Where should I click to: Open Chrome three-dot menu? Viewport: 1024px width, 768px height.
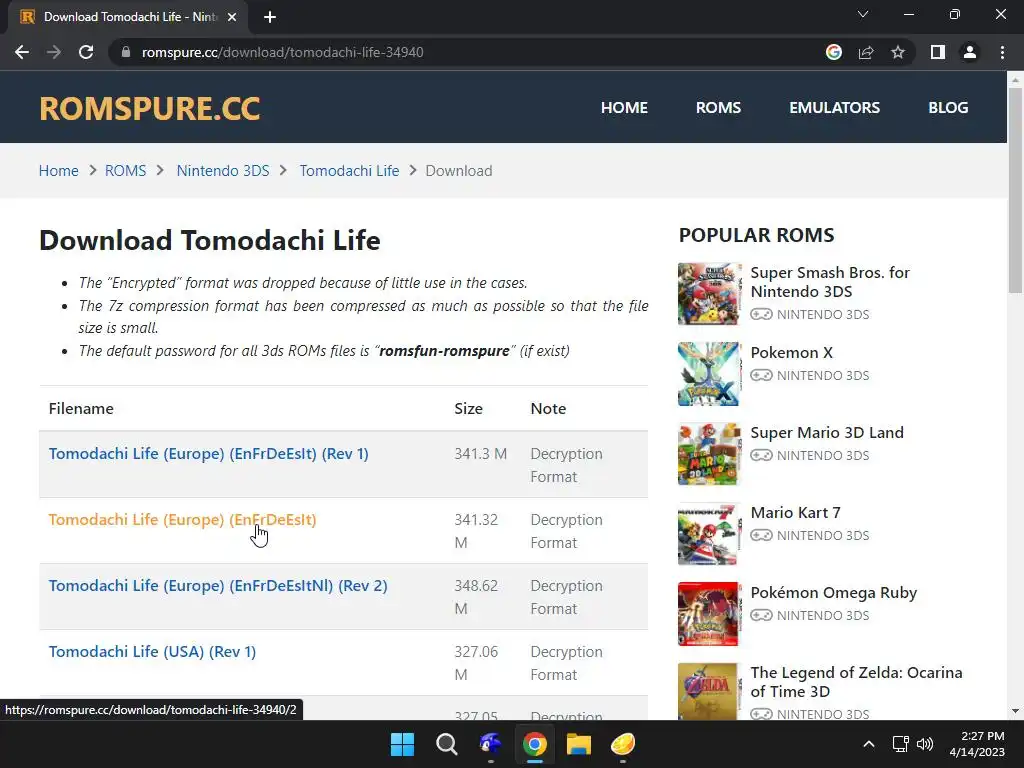[x=1002, y=52]
